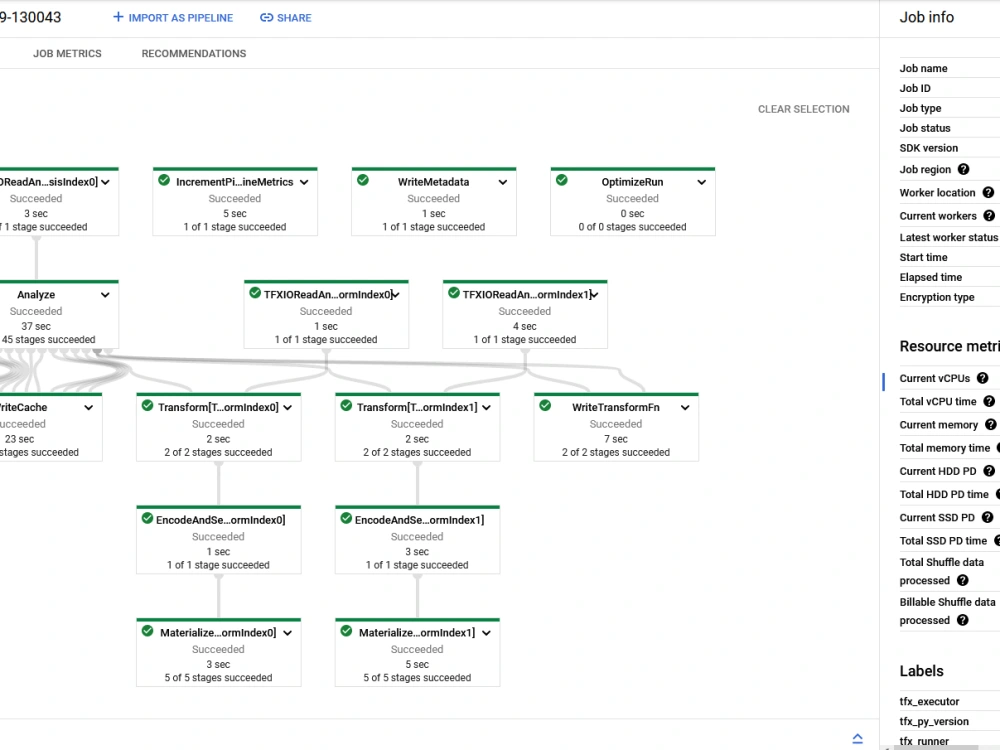Collapse the bottom logs panel with the chevron
Screen dimensions: 1000x750
click(x=857, y=737)
